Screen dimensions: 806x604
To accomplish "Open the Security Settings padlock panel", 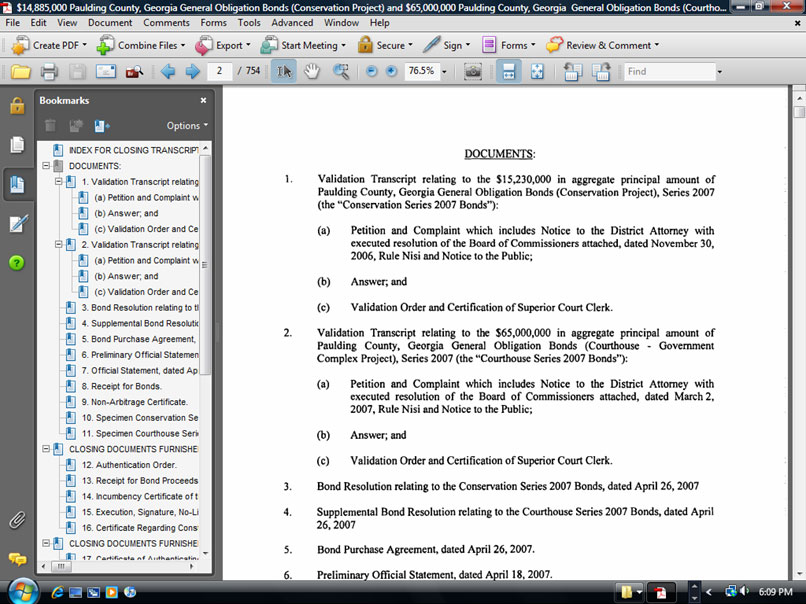I will coord(17,106).
